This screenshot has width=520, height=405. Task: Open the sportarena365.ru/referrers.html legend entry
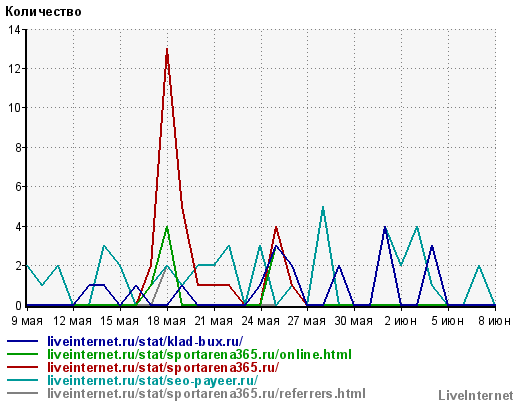(x=206, y=394)
